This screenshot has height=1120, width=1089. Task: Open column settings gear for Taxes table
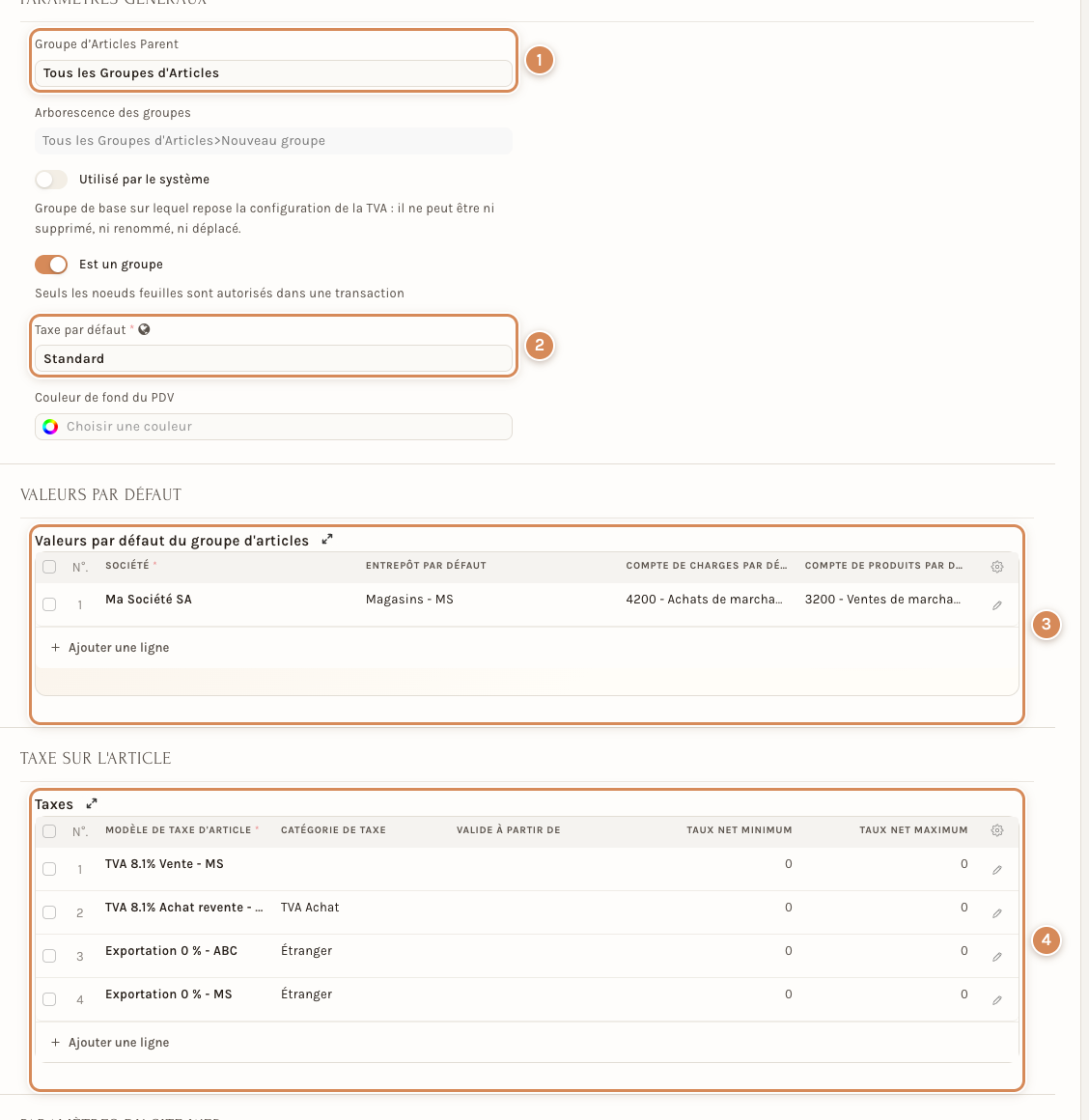point(997,830)
